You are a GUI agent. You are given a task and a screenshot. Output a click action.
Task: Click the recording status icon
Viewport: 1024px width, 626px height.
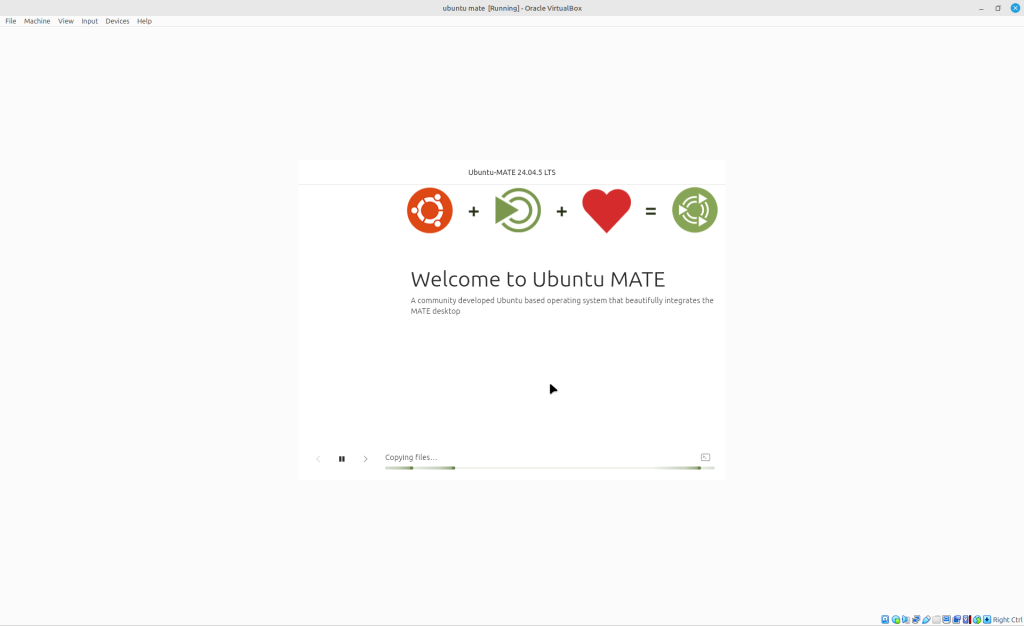pos(957,619)
